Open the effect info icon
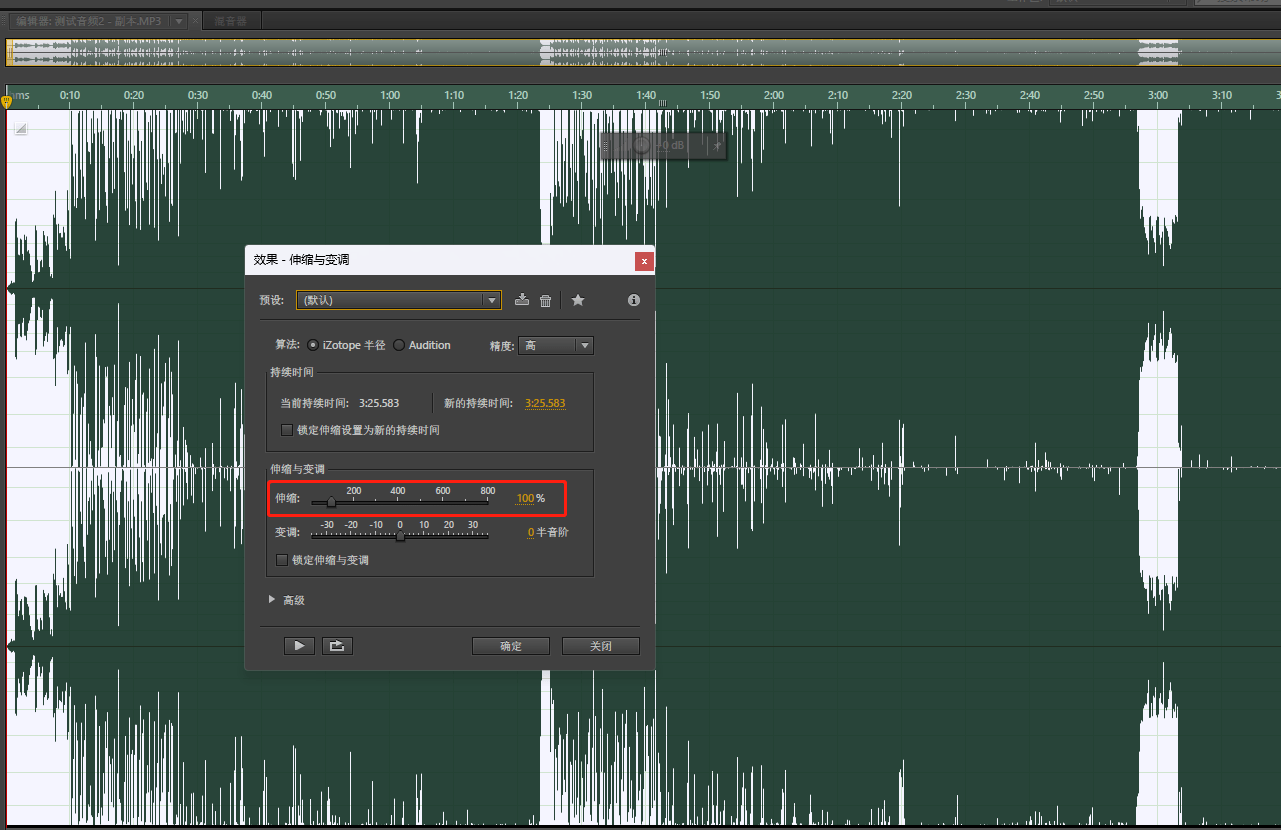 click(x=634, y=300)
